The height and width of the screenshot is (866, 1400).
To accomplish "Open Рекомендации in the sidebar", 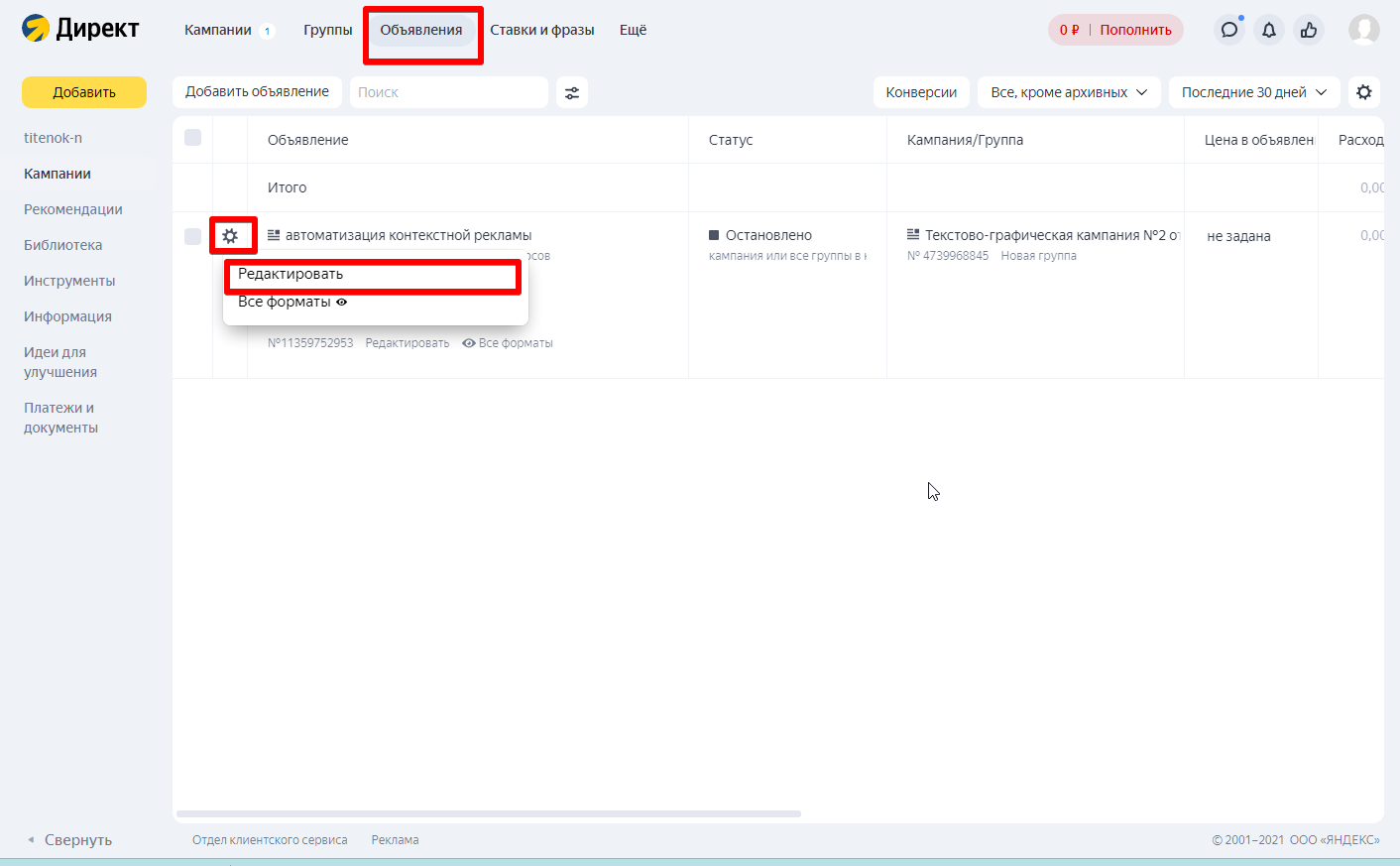I will pos(73,209).
